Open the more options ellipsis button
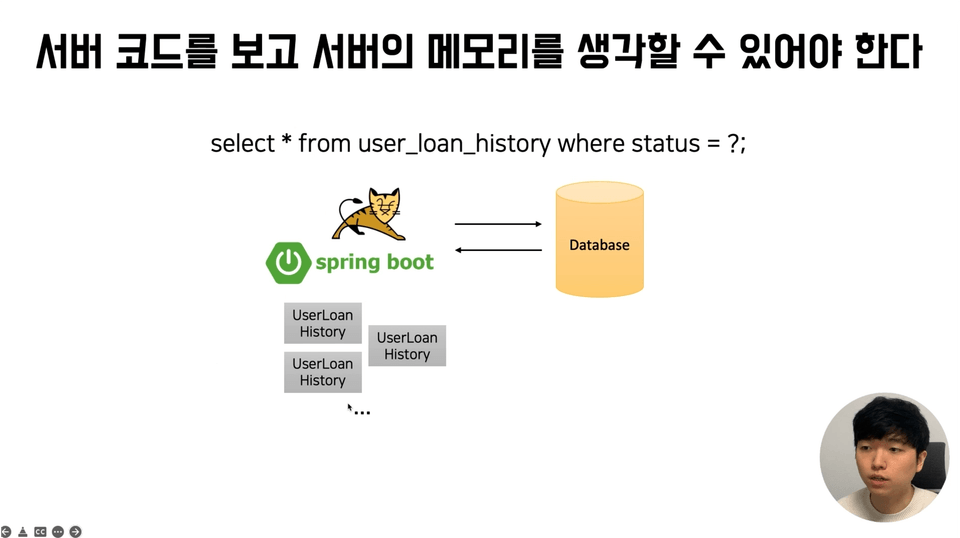The width and height of the screenshot is (960, 538). [x=58, y=531]
